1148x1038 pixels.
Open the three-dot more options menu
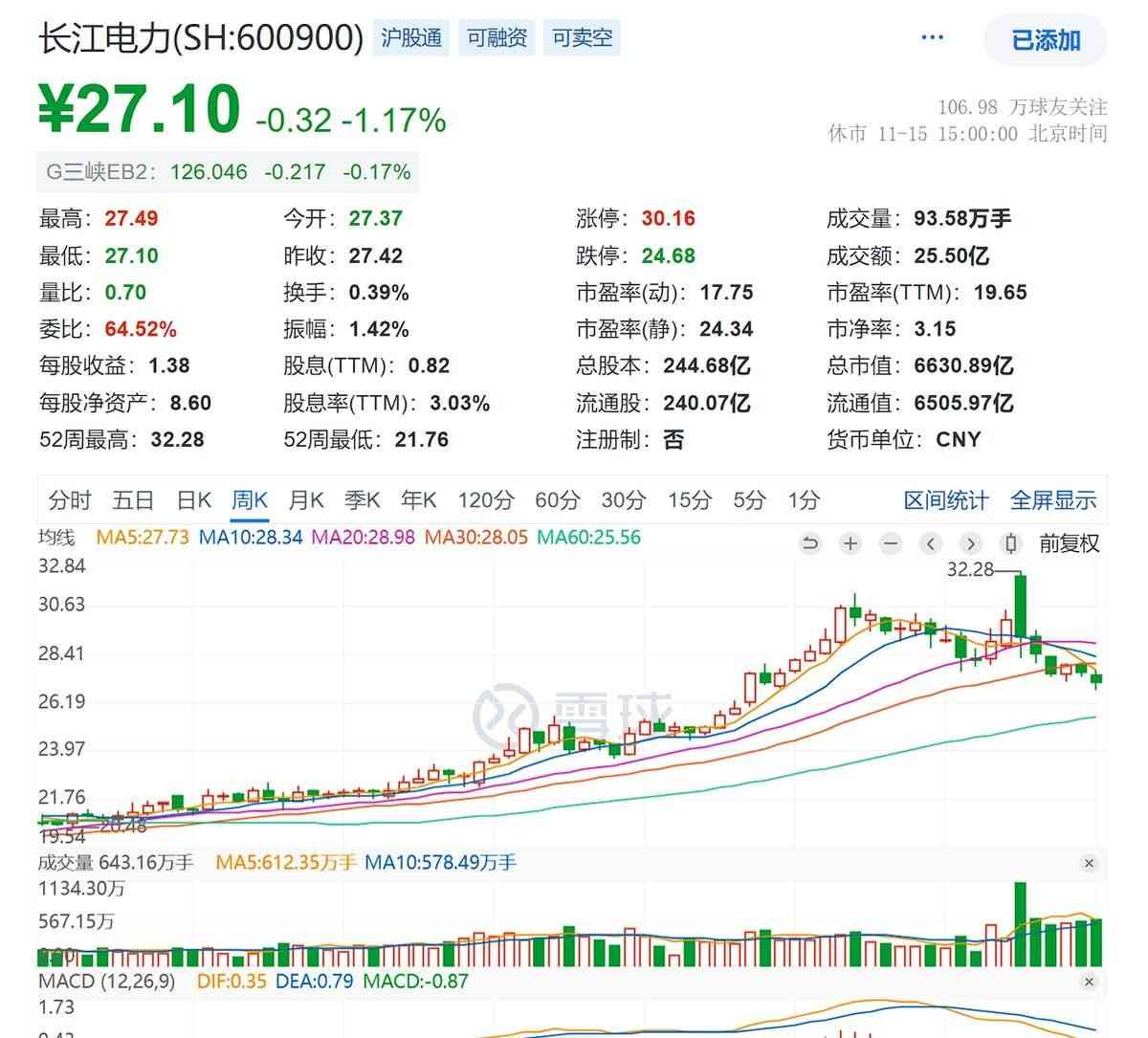[x=932, y=38]
